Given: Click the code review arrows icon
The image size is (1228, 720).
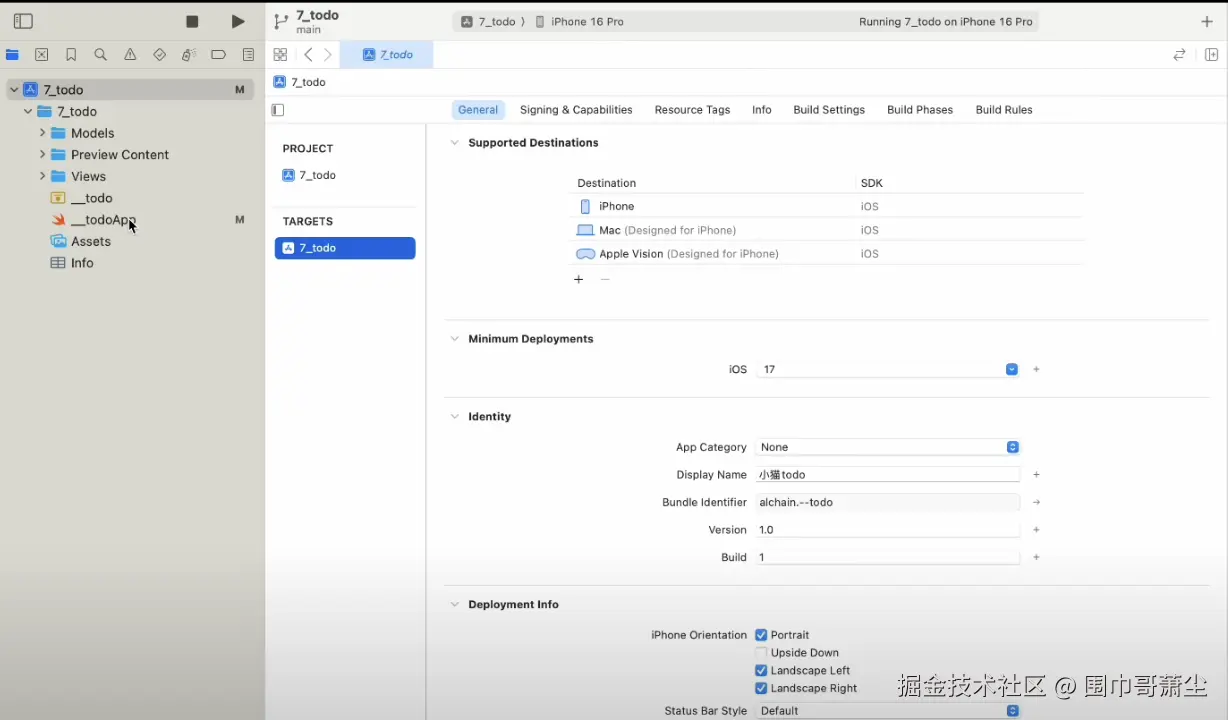Looking at the screenshot, I should coord(1179,55).
